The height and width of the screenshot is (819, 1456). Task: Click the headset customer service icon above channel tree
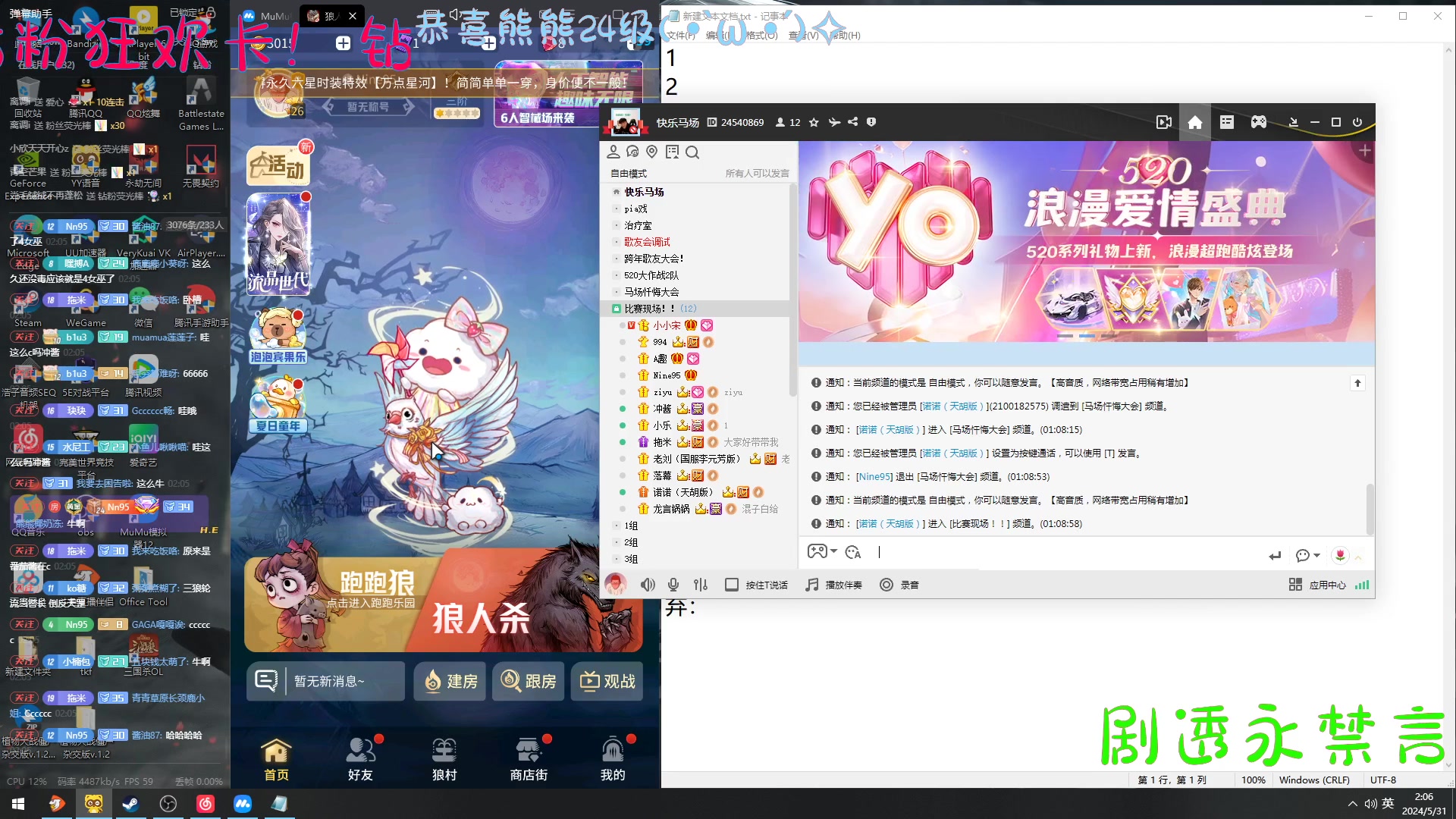pyautogui.click(x=632, y=152)
